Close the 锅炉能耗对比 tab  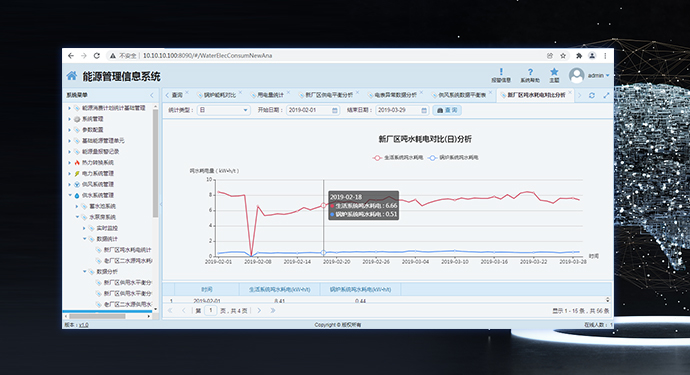coord(240,92)
